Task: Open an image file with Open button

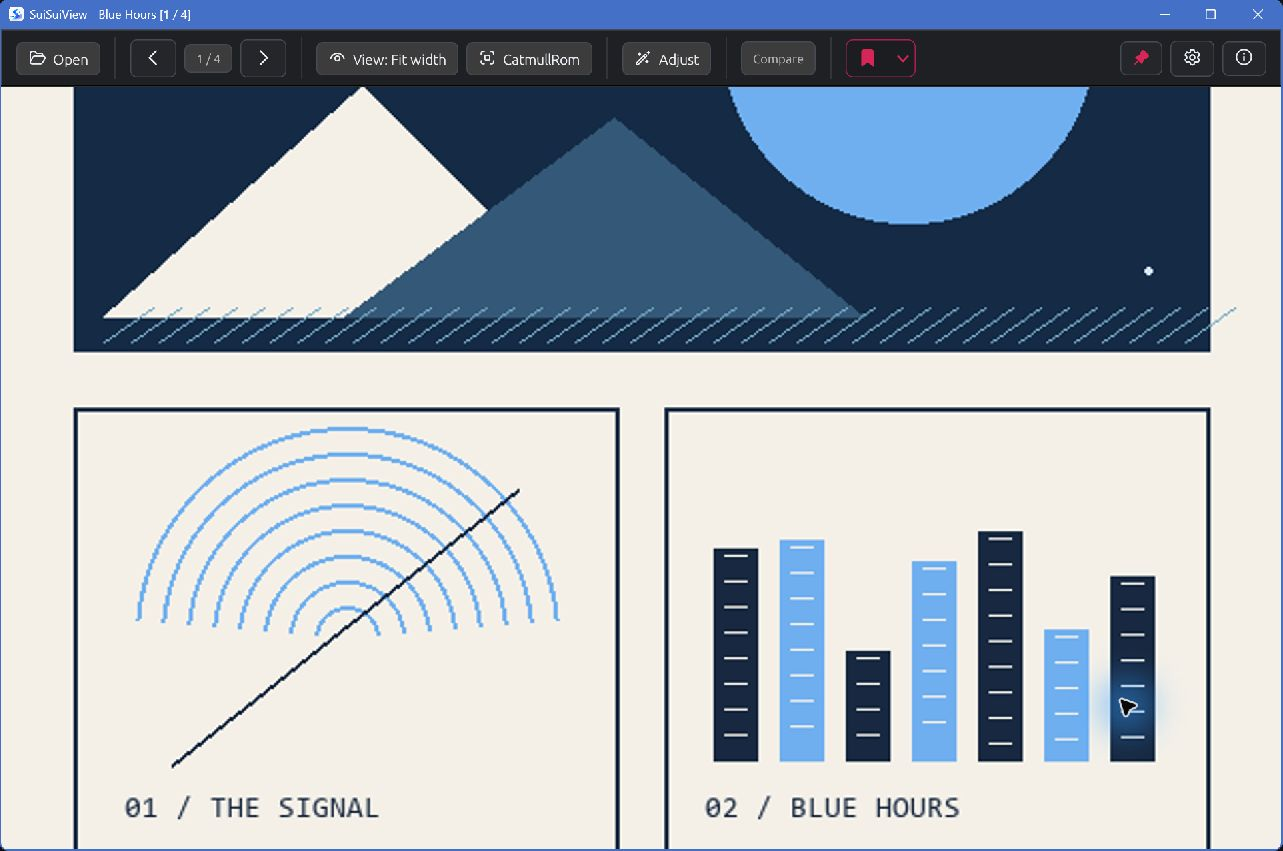Action: tap(58, 59)
